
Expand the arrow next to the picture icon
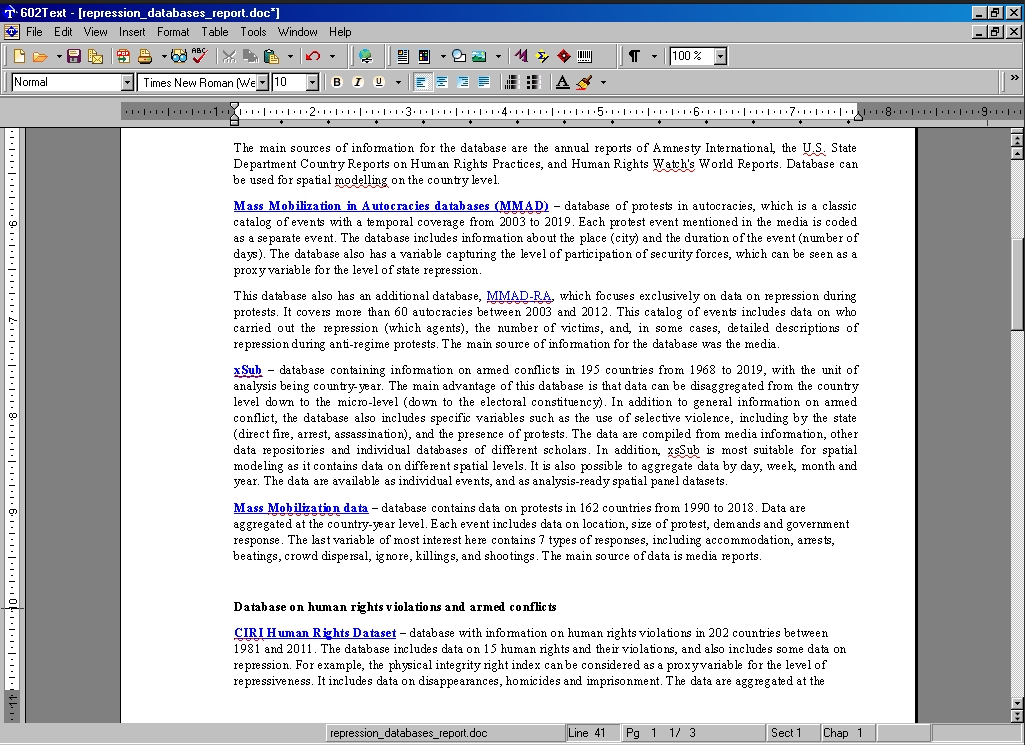(497, 56)
